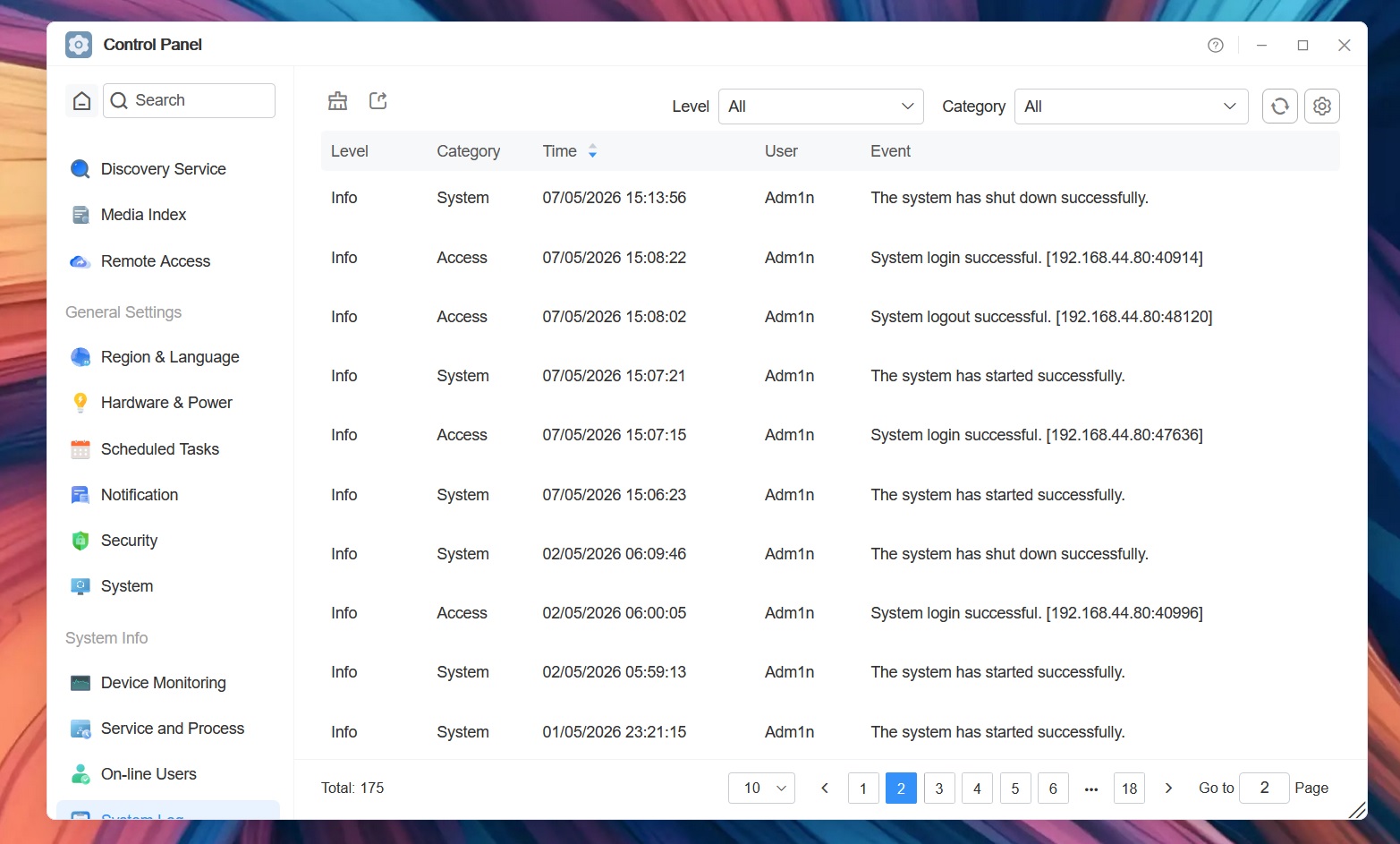Select Device Monitoring in the sidebar
Viewport: 1400px width, 844px height.
(x=164, y=683)
